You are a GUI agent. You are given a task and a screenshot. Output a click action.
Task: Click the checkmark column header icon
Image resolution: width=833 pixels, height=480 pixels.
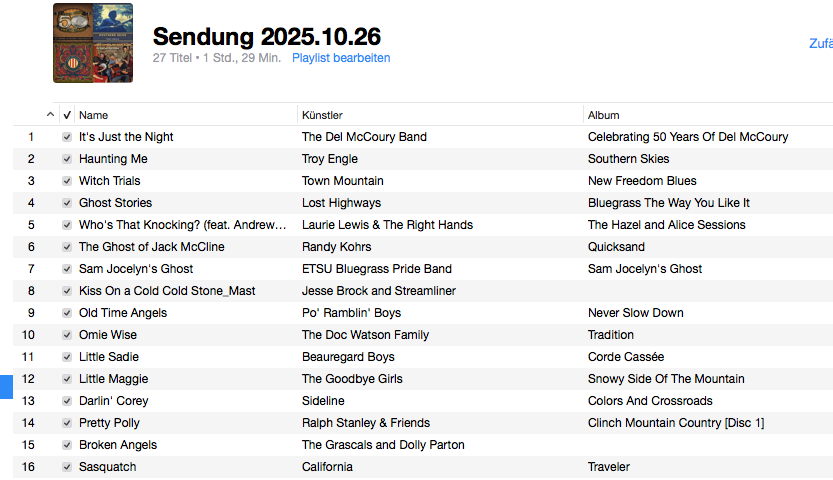[x=67, y=115]
